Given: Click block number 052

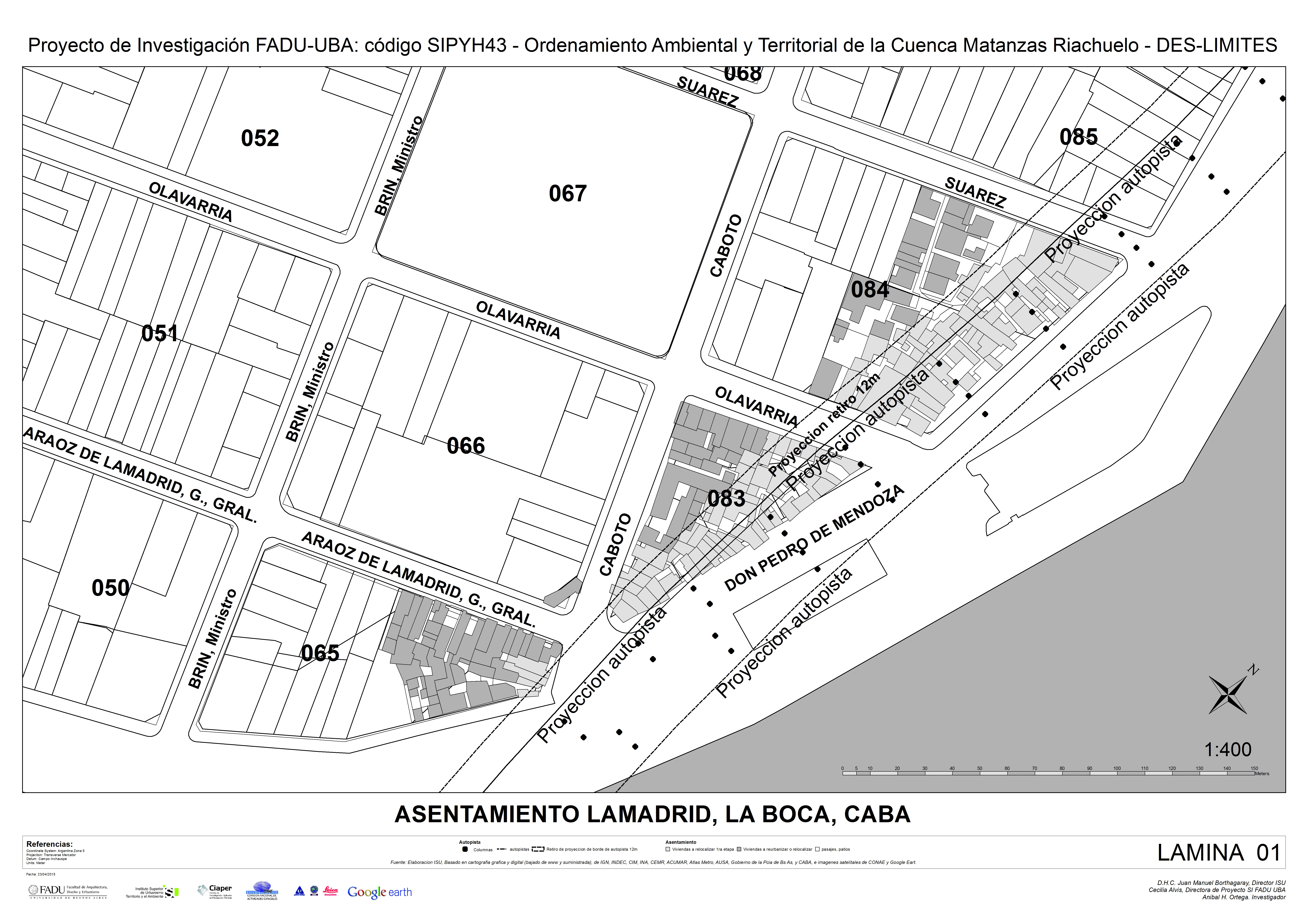Looking at the screenshot, I should [x=260, y=138].
